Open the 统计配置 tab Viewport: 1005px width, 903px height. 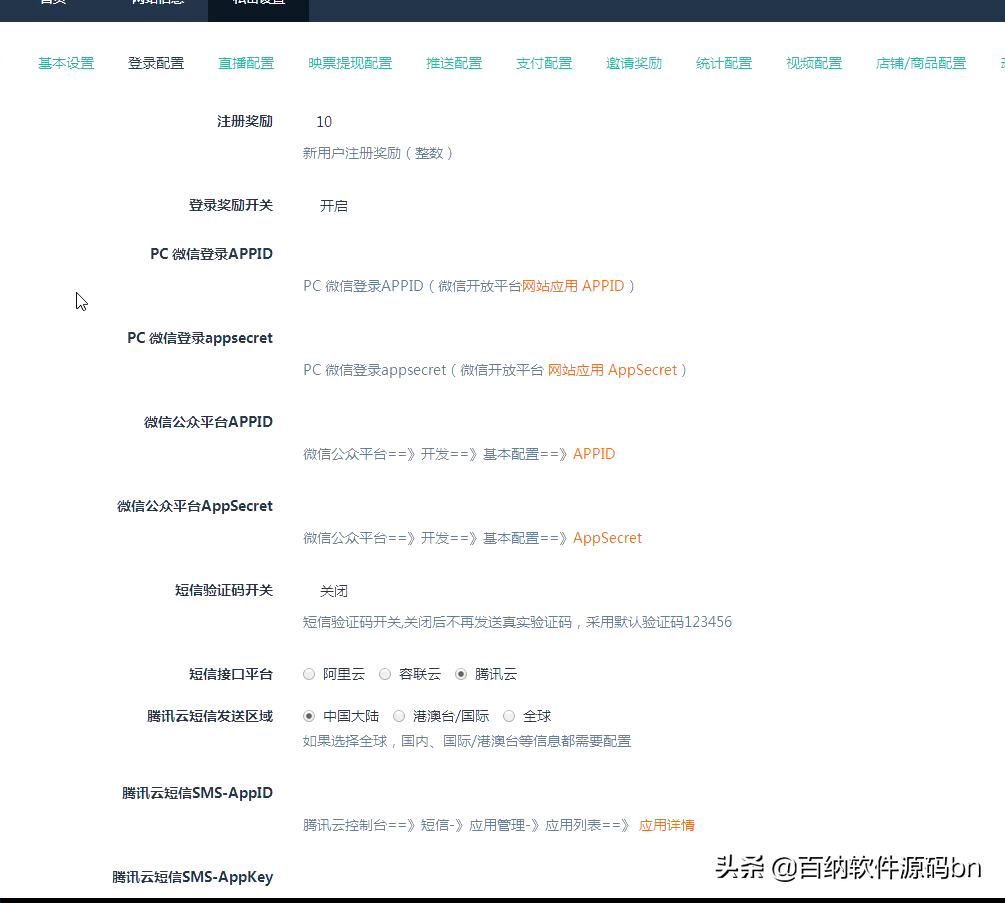pyautogui.click(x=724, y=63)
